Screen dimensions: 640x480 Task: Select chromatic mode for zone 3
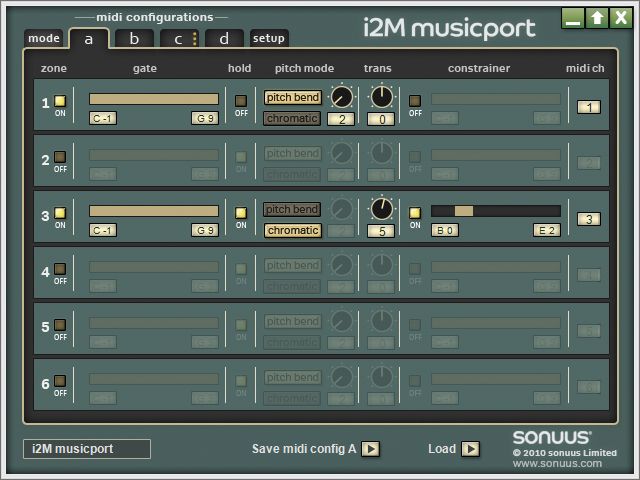coord(292,230)
